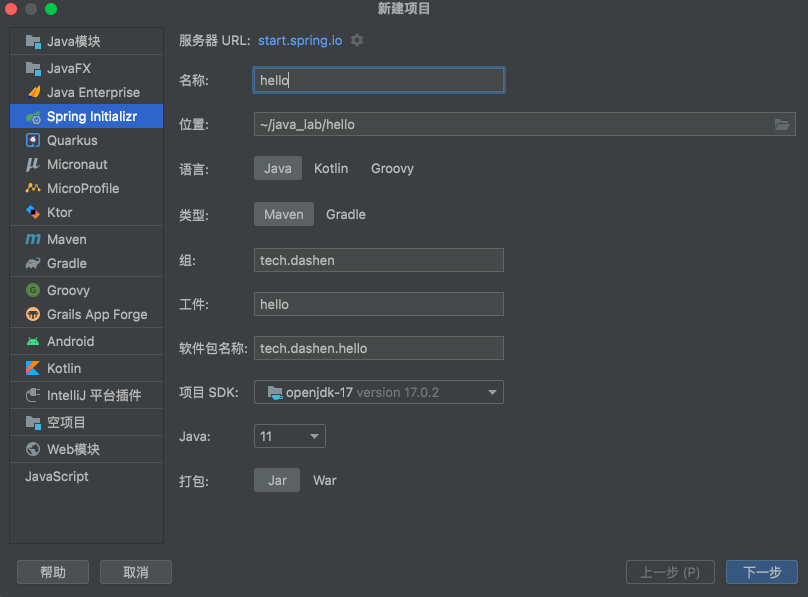
Task: Click the green maximize window button
Action: point(50,9)
